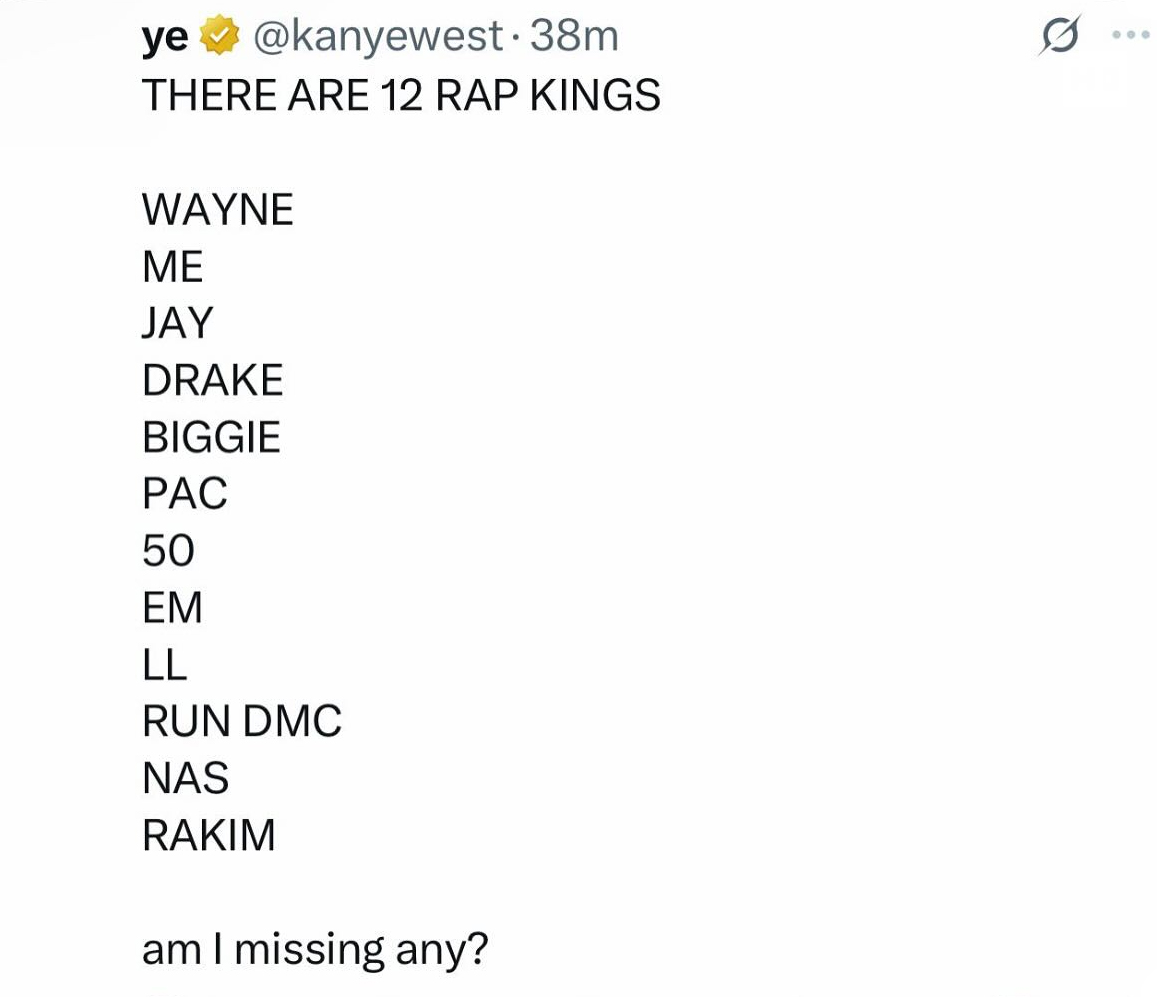Click the ME line in the tweet
1157x997 pixels.
coord(173,266)
